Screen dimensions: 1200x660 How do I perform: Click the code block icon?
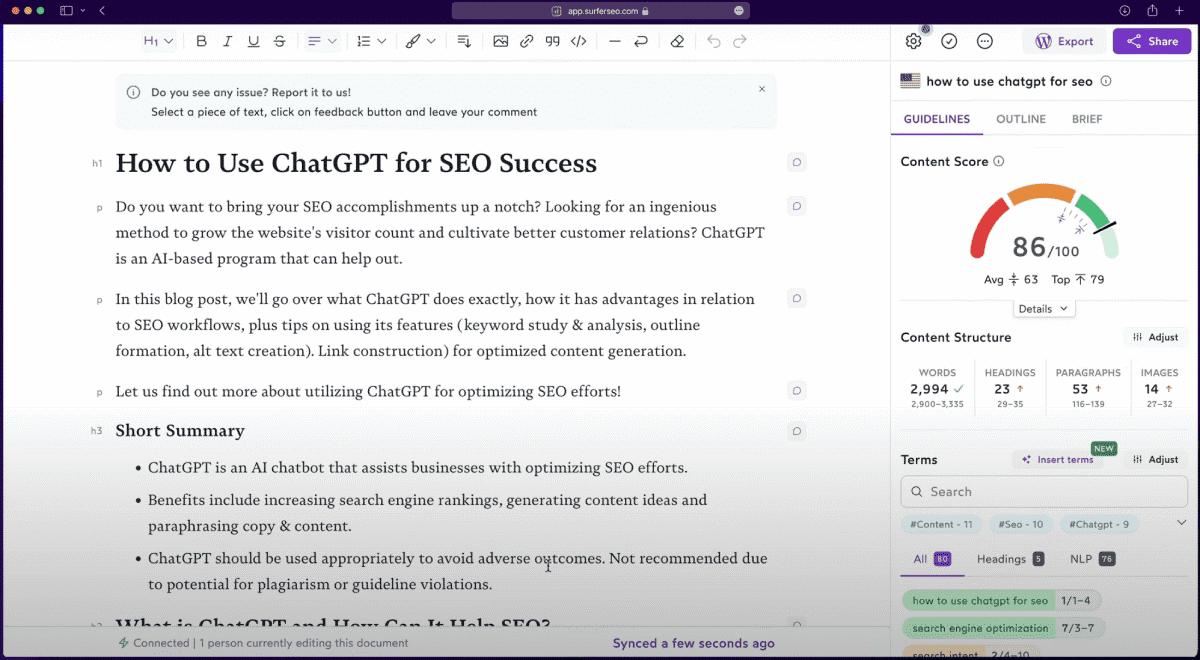pos(578,41)
